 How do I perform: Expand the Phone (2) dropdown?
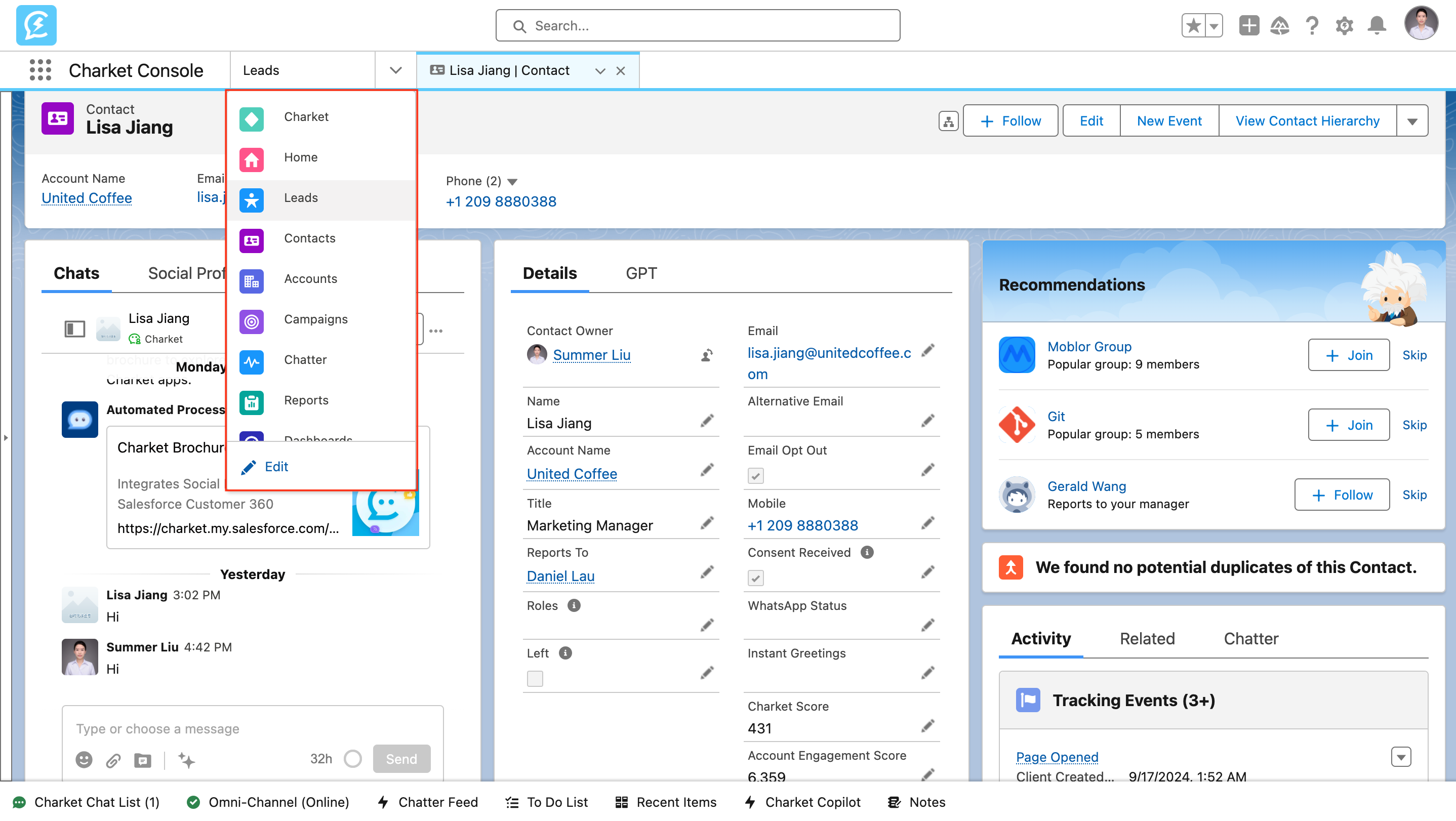pos(513,181)
